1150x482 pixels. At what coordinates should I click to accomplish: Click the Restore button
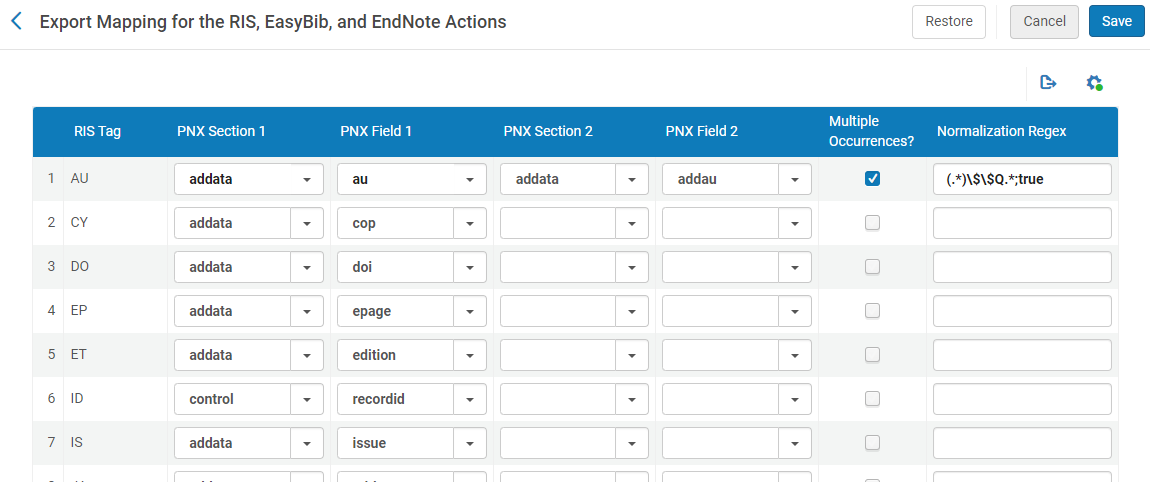point(948,21)
